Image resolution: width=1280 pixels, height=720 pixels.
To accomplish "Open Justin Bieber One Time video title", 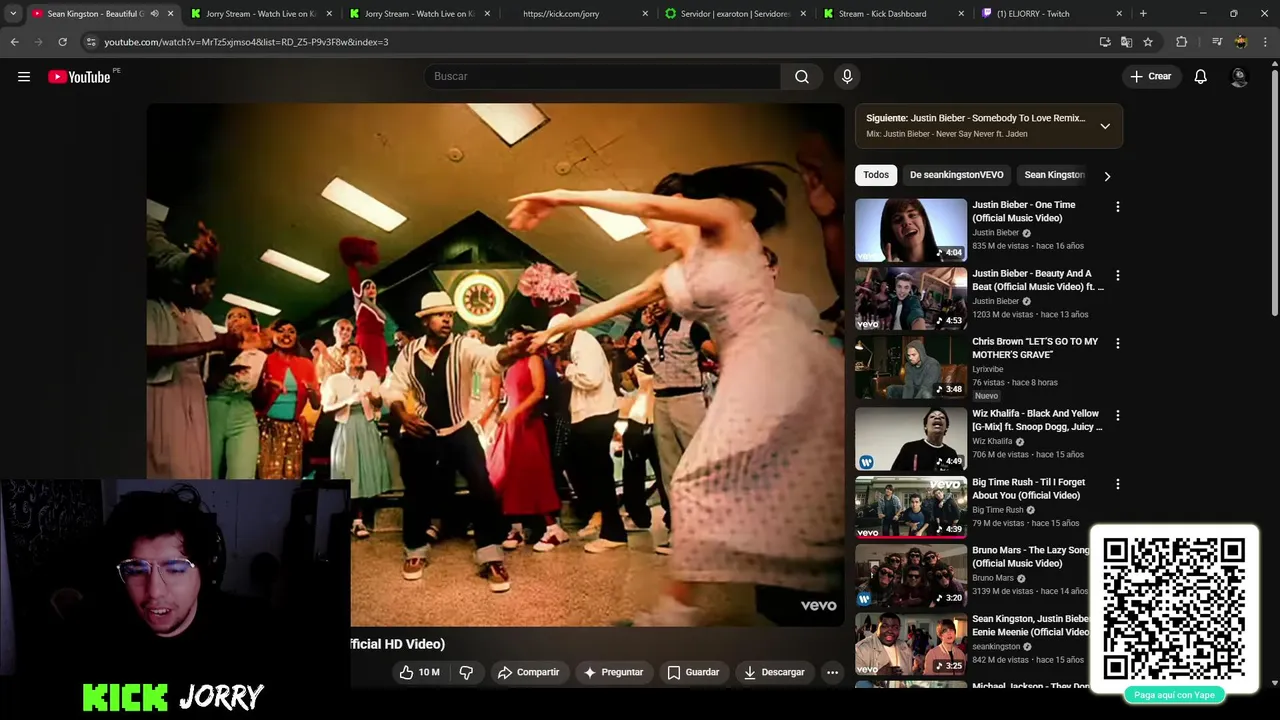I will click(x=1024, y=211).
